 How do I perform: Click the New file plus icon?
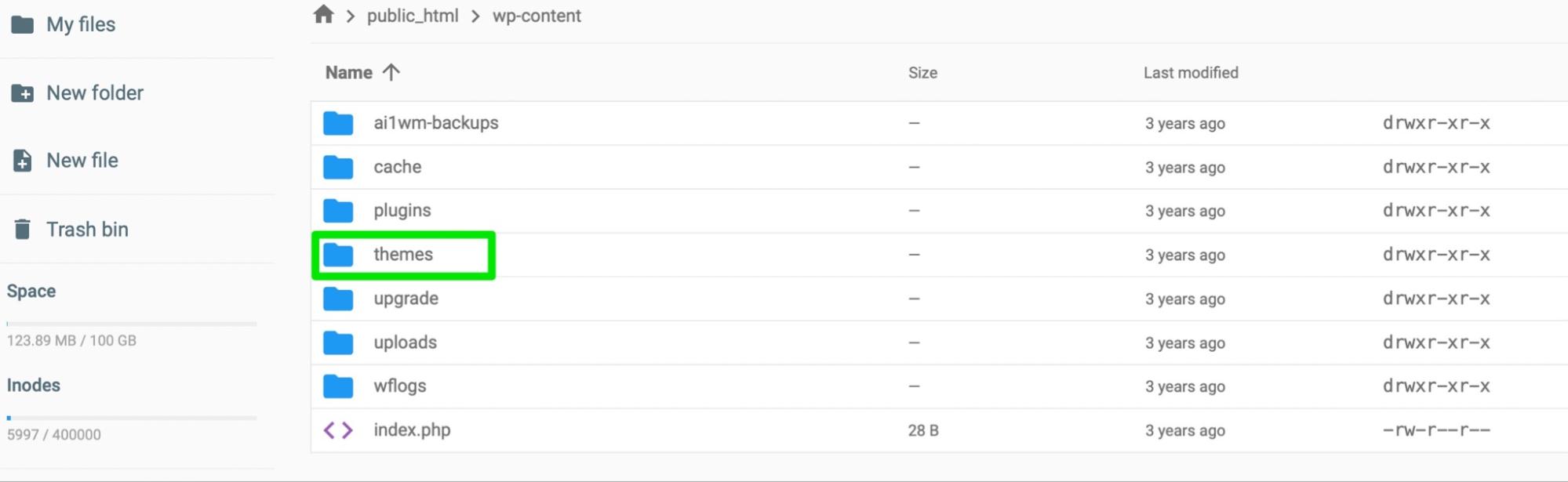pyautogui.click(x=22, y=161)
